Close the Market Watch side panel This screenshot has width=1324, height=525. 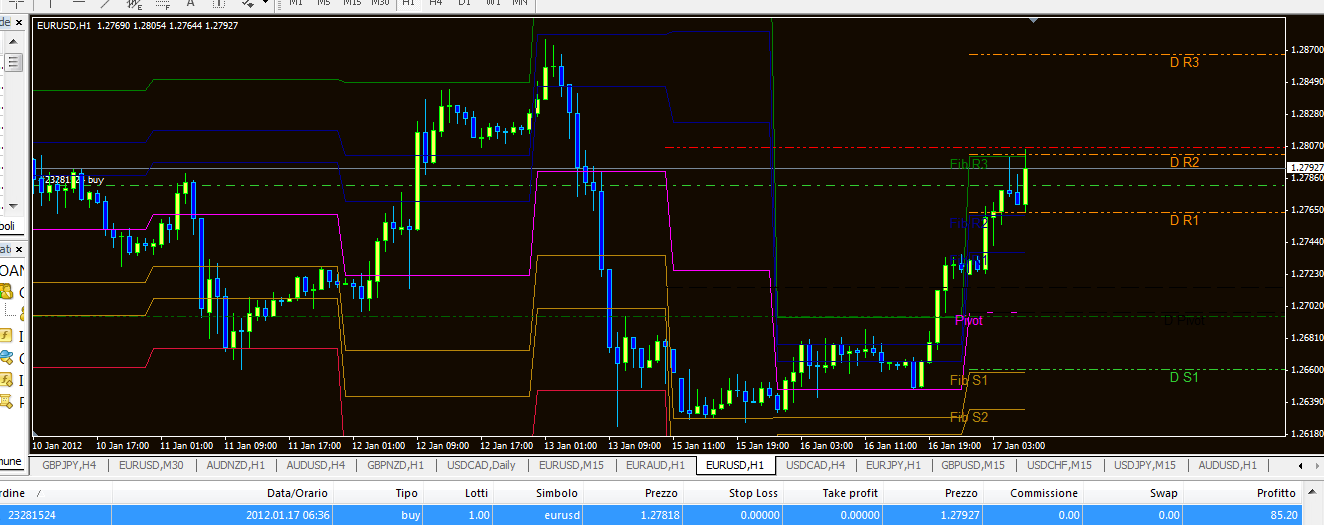coord(19,22)
